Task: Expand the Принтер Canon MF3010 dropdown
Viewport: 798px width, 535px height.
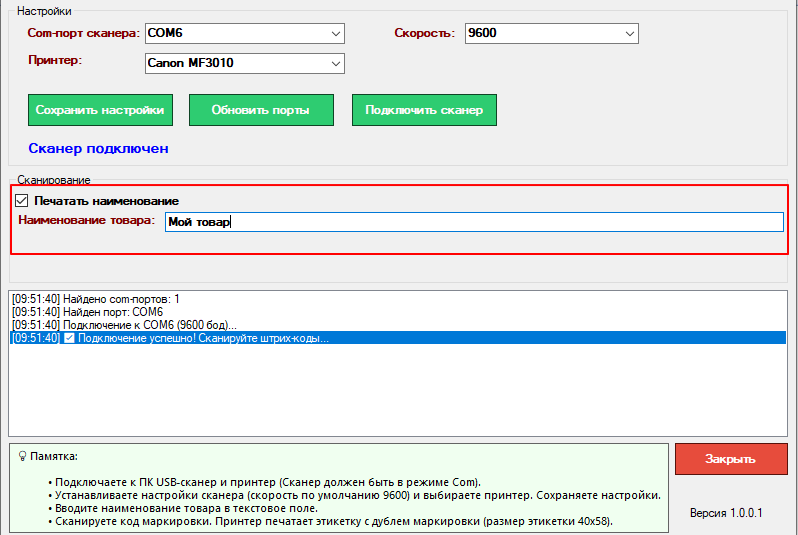Action: 244,64
